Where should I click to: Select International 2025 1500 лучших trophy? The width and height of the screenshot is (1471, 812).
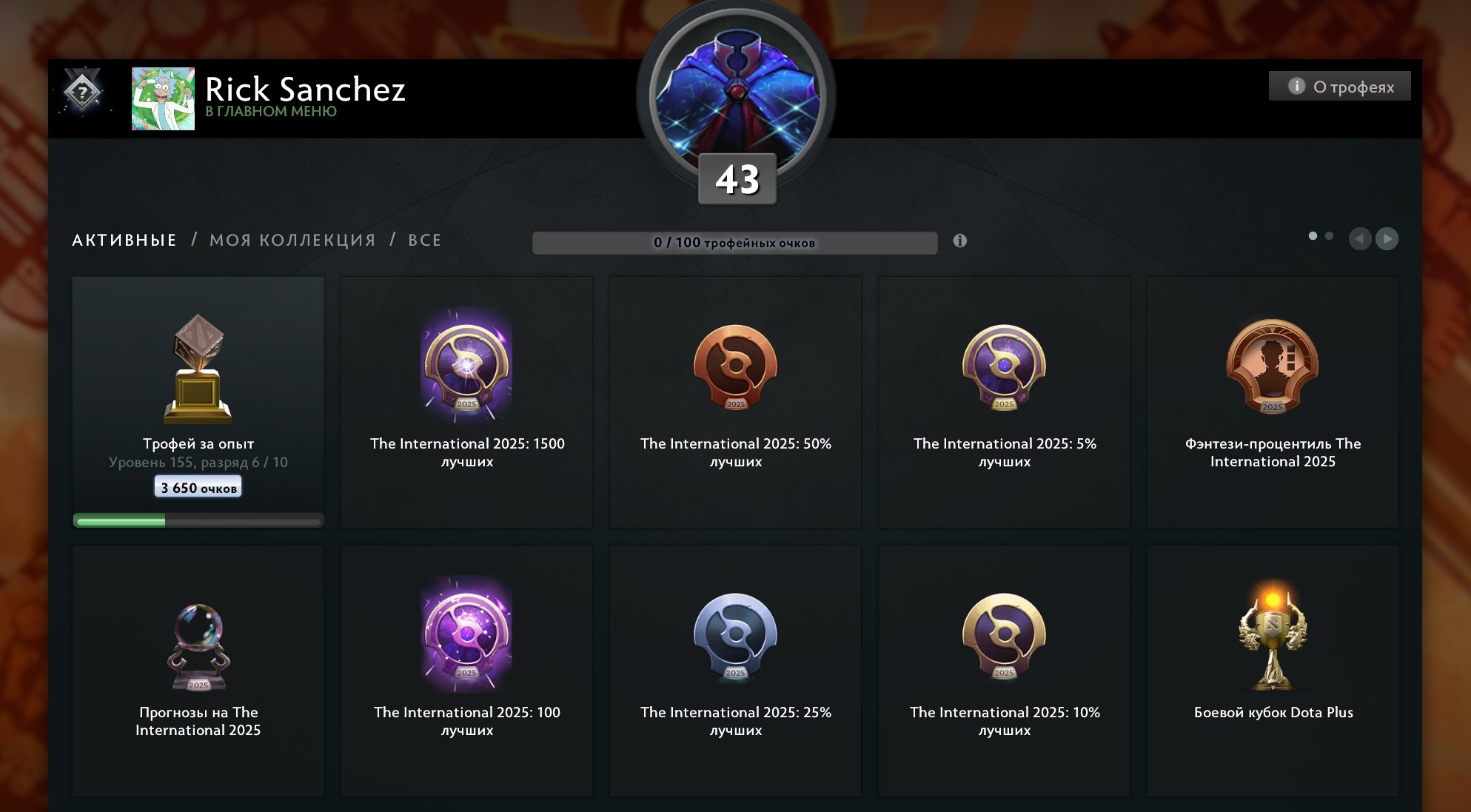pyautogui.click(x=466, y=402)
